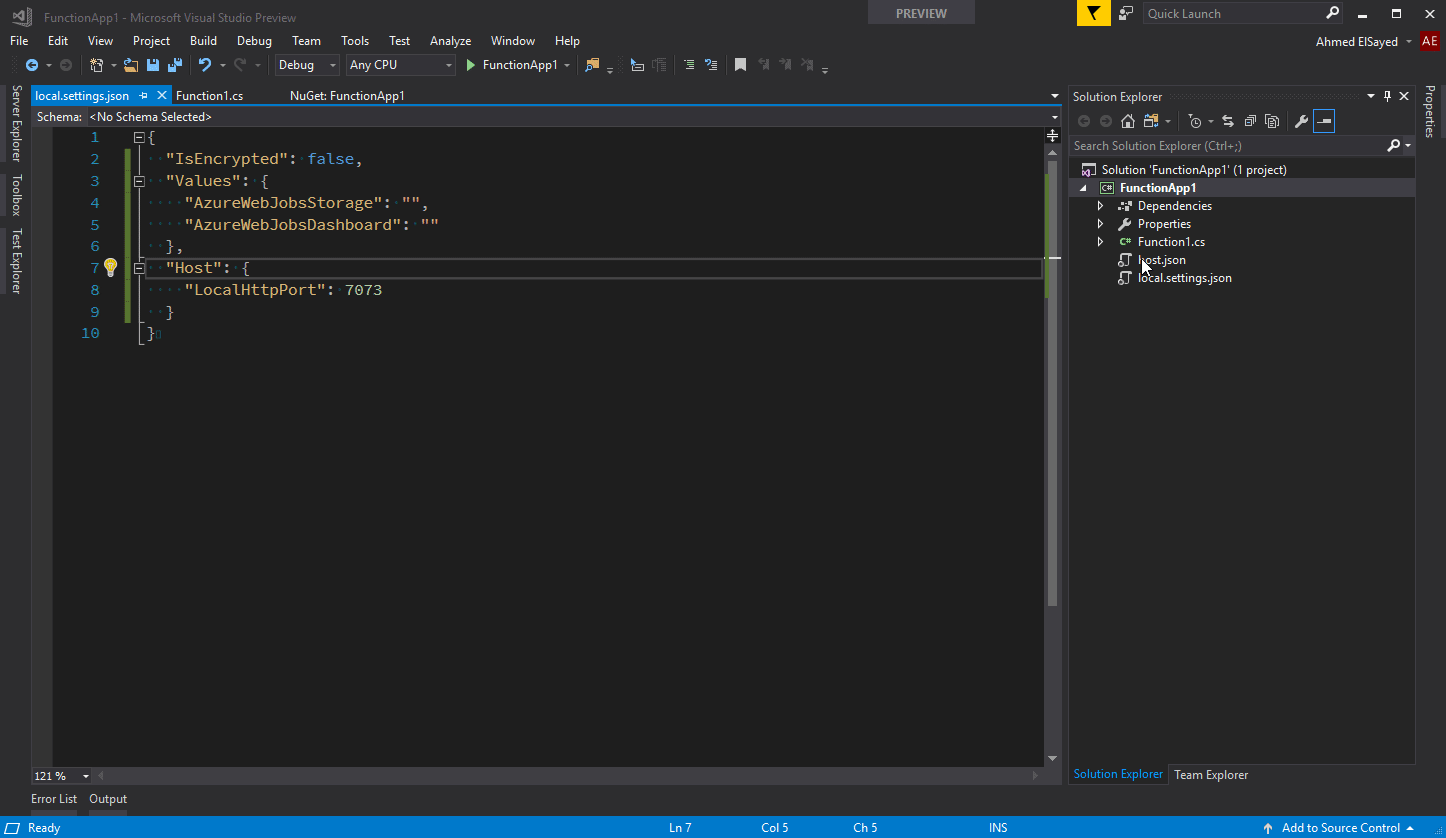Click the Properties wrench icon in Solution Explorer toolbar
1446x838 pixels.
coord(1301,121)
